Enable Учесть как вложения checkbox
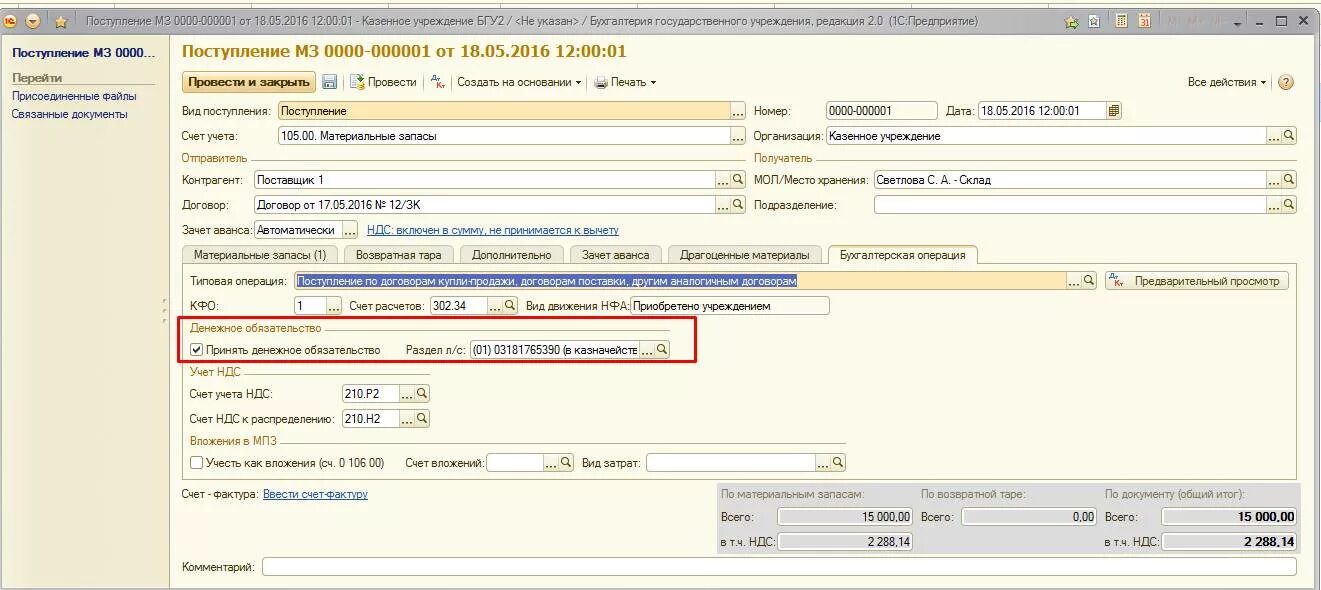 coord(196,463)
